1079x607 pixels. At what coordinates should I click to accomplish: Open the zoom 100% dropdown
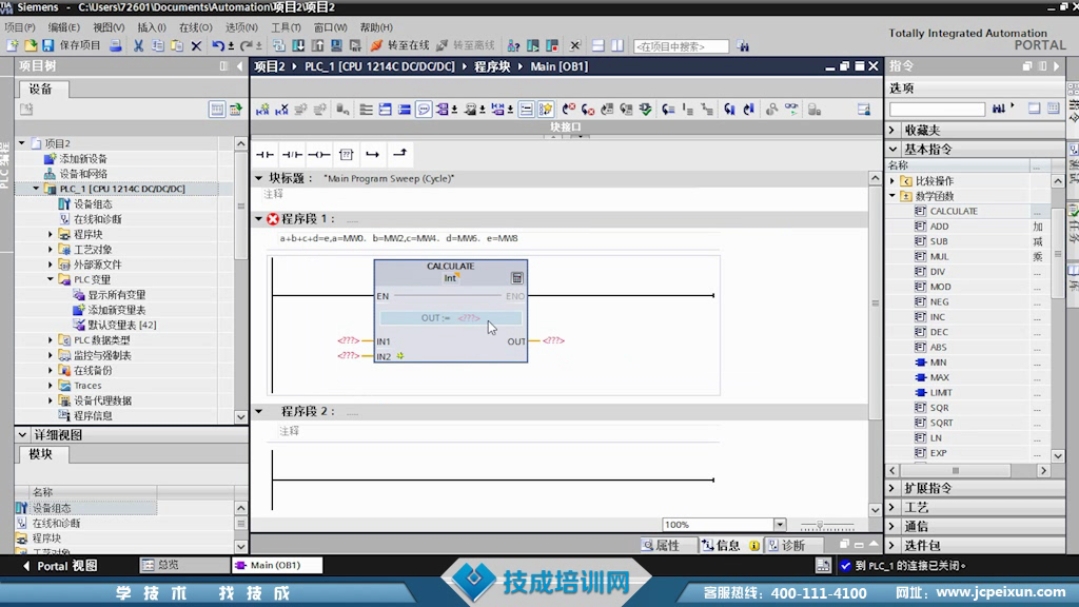[780, 524]
